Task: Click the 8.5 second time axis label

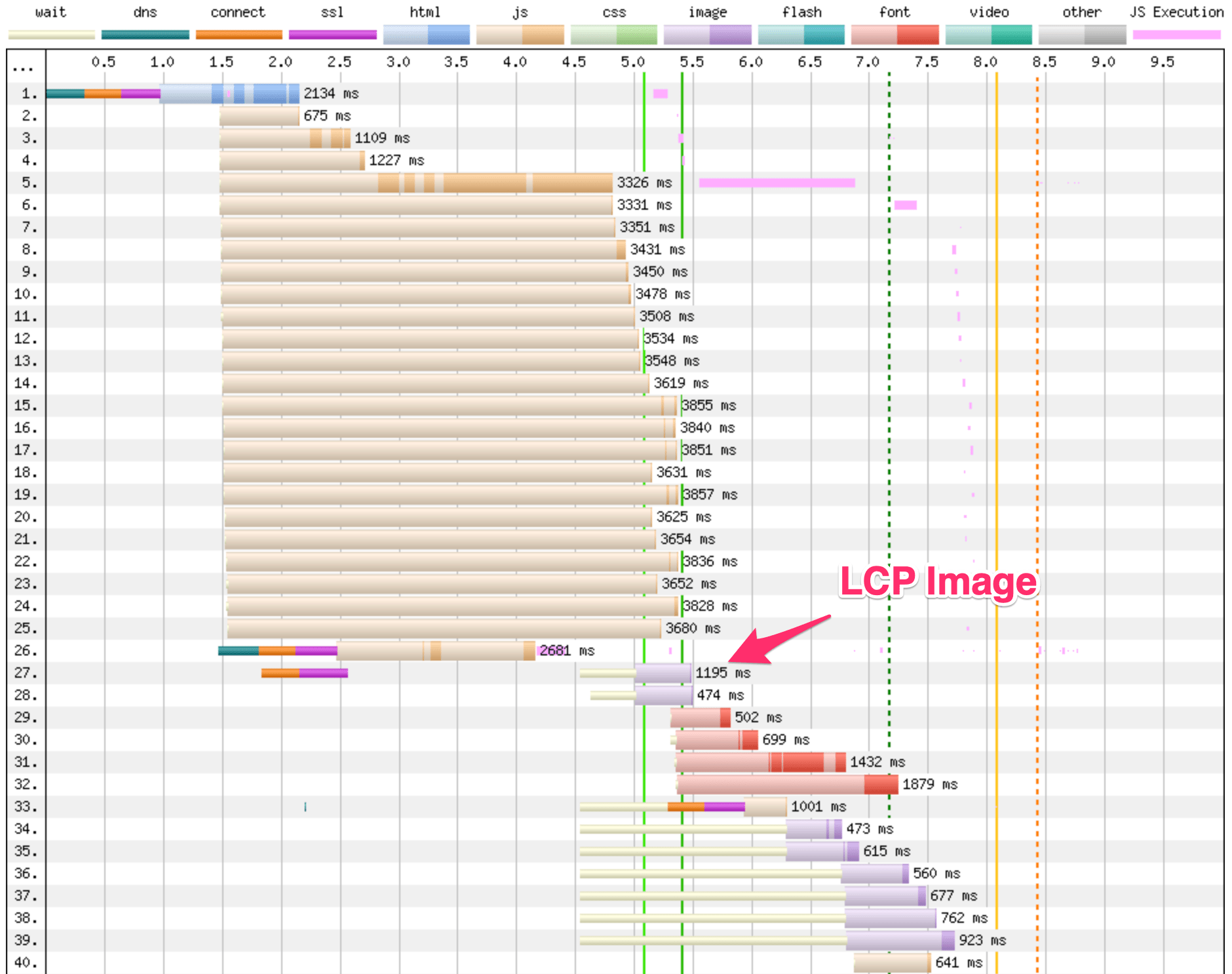Action: pyautogui.click(x=1044, y=62)
